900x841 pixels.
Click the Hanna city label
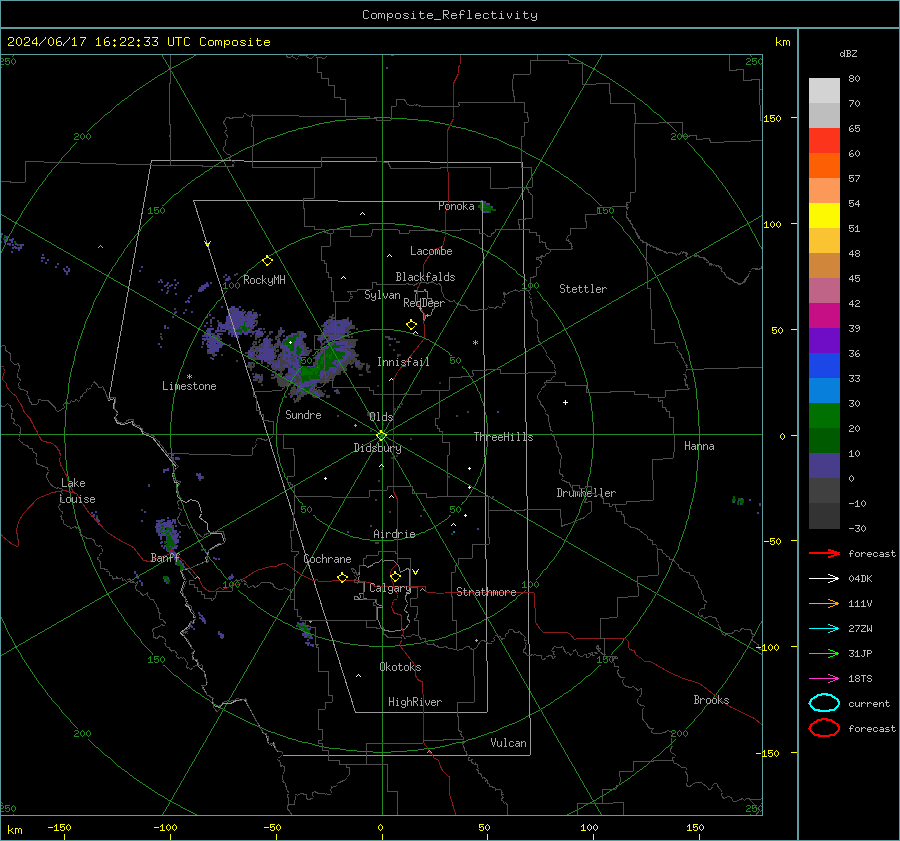point(699,446)
